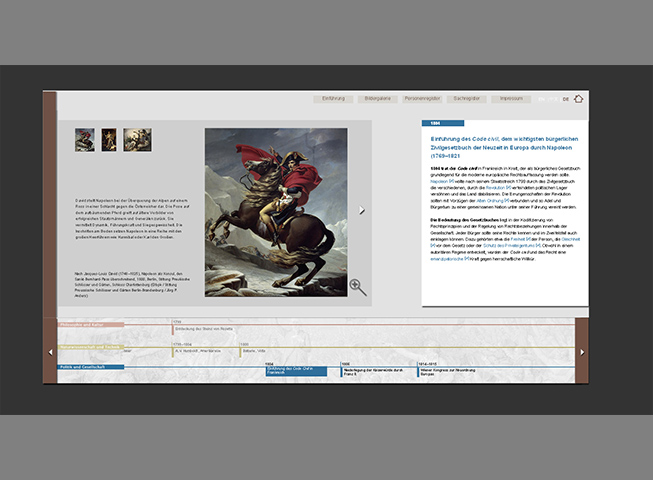
Task: Switch language to DE
Action: point(566,99)
